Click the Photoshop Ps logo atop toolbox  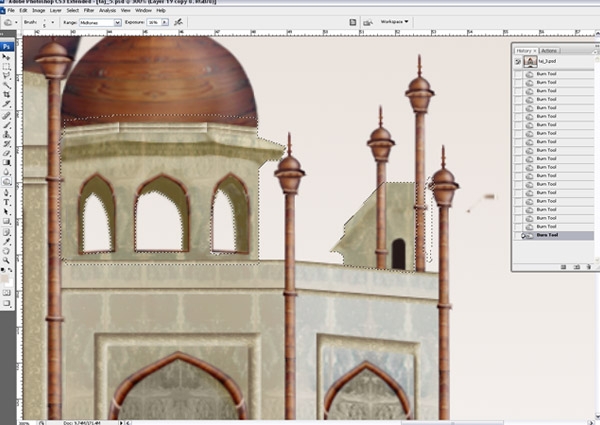click(x=7, y=46)
